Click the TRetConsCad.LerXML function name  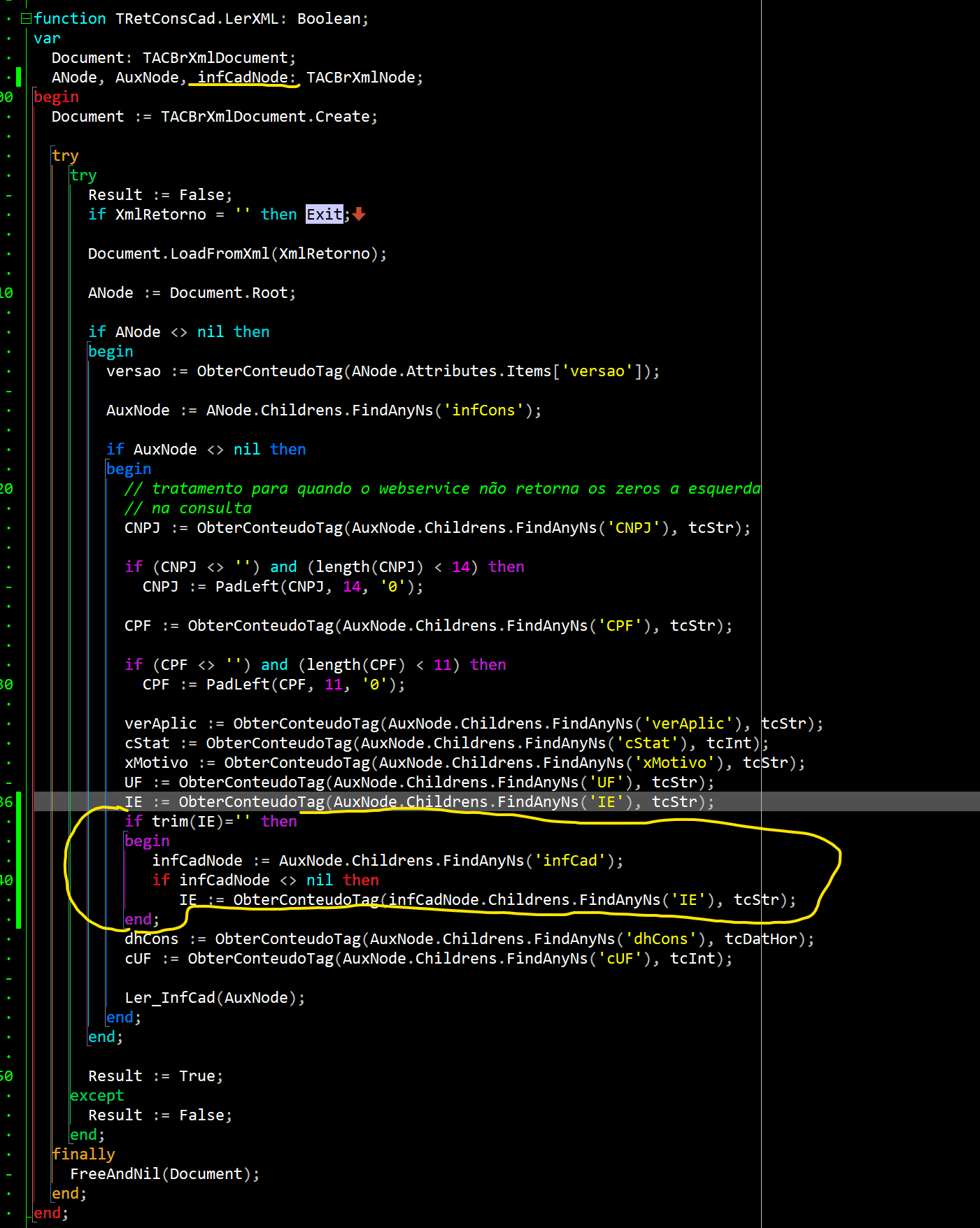(197, 19)
